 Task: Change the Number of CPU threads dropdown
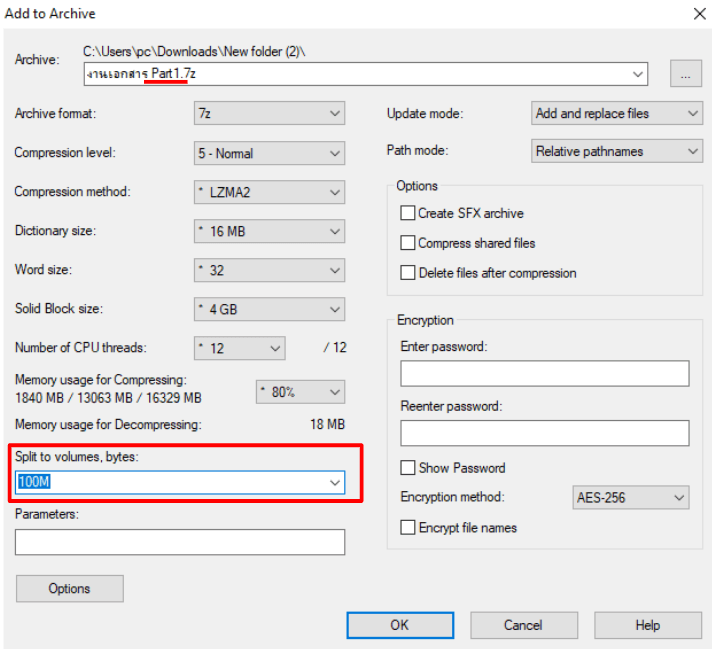pos(240,348)
